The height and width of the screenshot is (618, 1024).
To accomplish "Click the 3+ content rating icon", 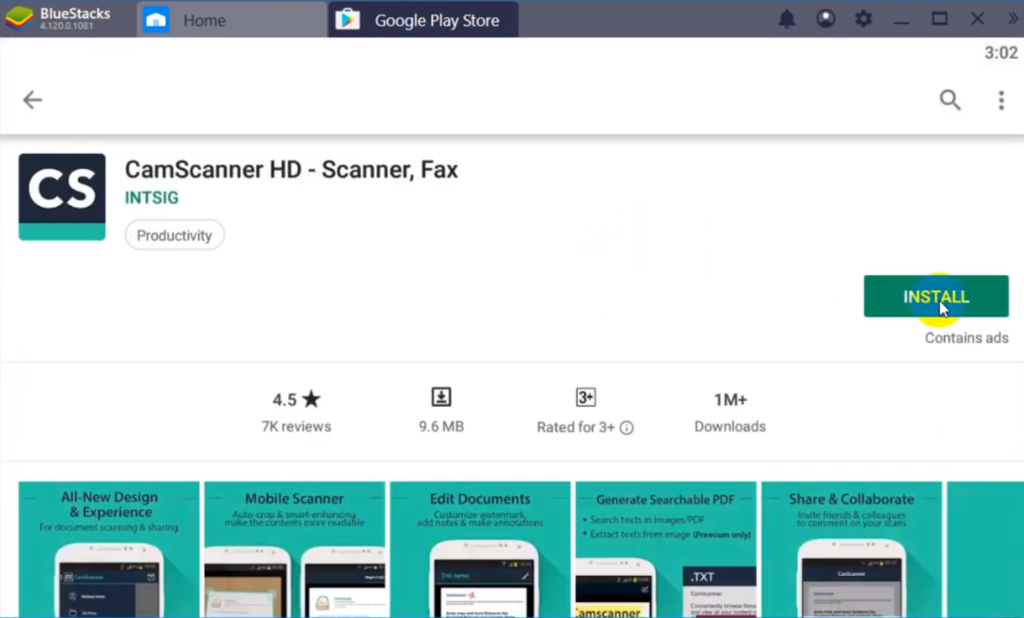I will click(586, 397).
